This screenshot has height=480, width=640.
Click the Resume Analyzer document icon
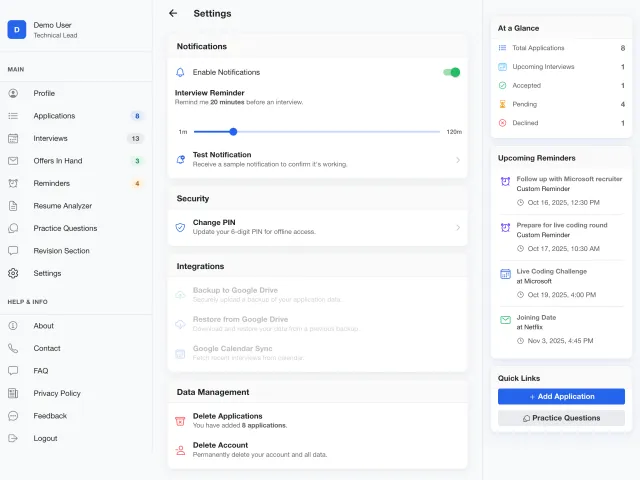point(13,206)
